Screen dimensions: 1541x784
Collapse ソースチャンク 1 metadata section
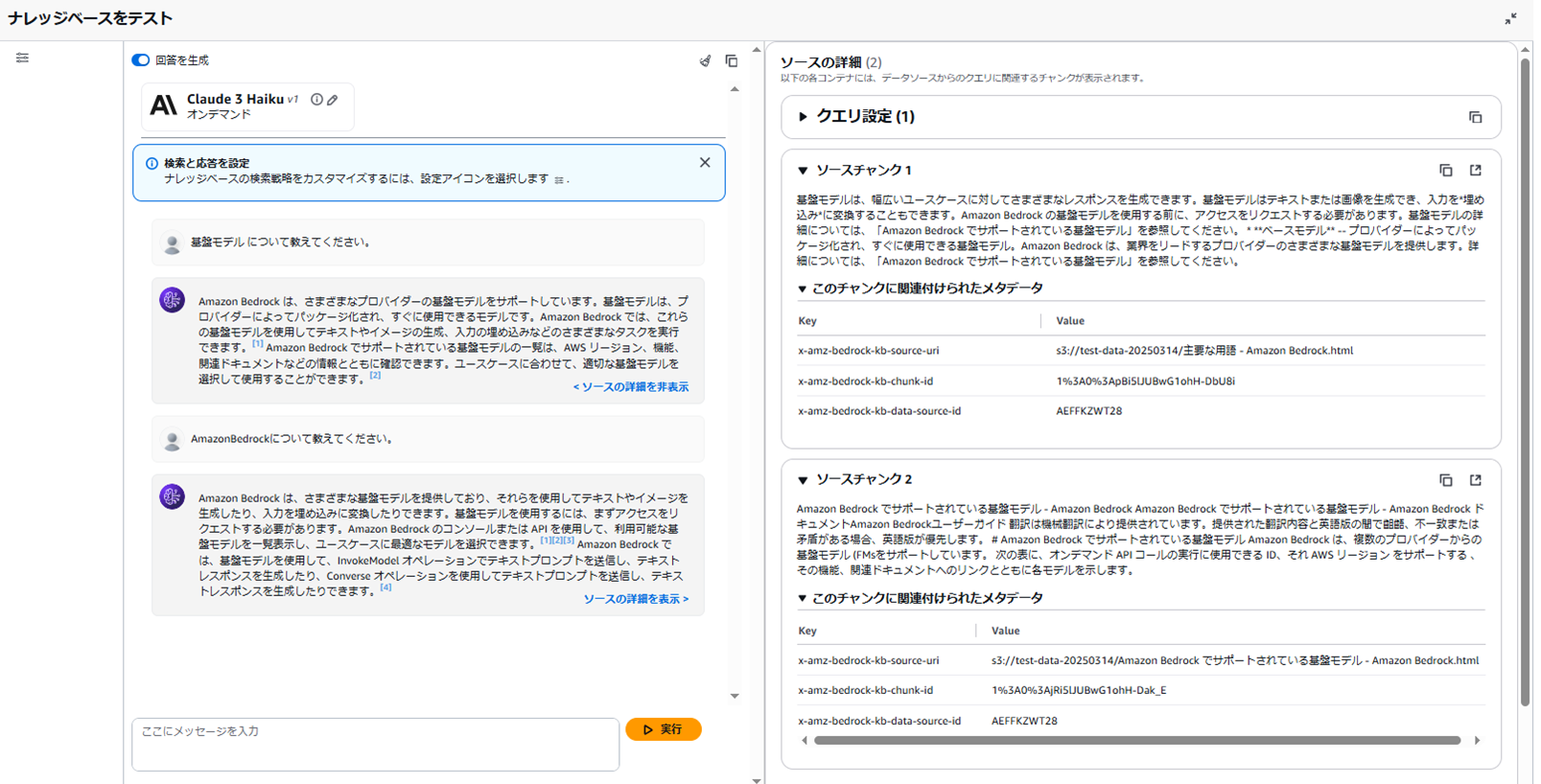[x=803, y=288]
